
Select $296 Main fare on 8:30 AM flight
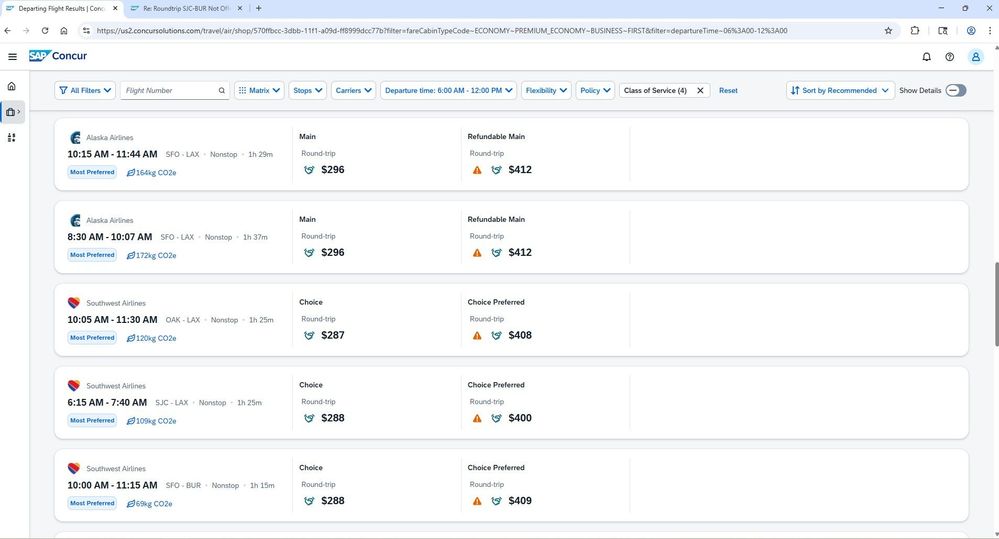pyautogui.click(x=333, y=253)
